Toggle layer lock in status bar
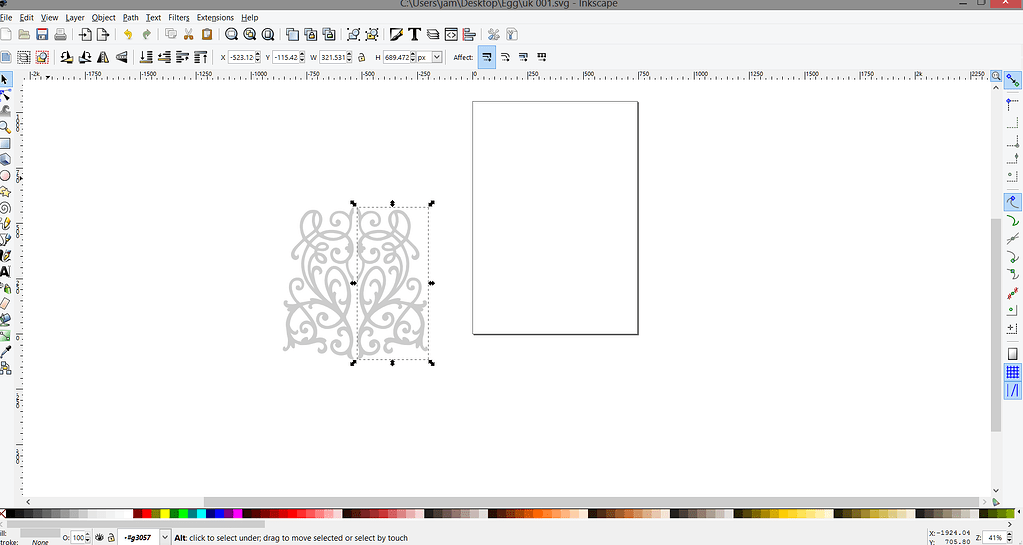This screenshot has height=545, width=1023. tap(112, 538)
